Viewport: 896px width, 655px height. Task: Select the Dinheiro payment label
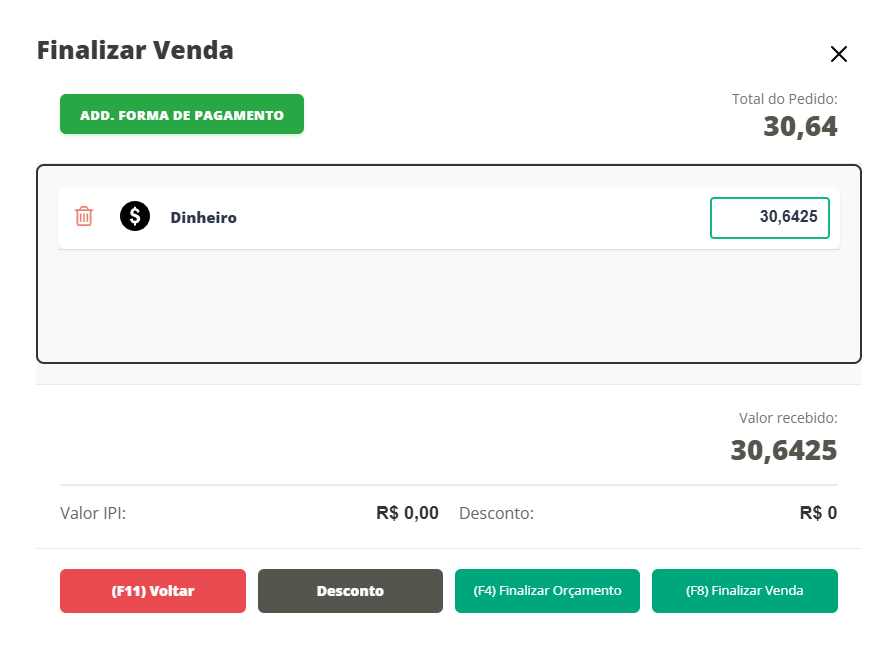[203, 217]
